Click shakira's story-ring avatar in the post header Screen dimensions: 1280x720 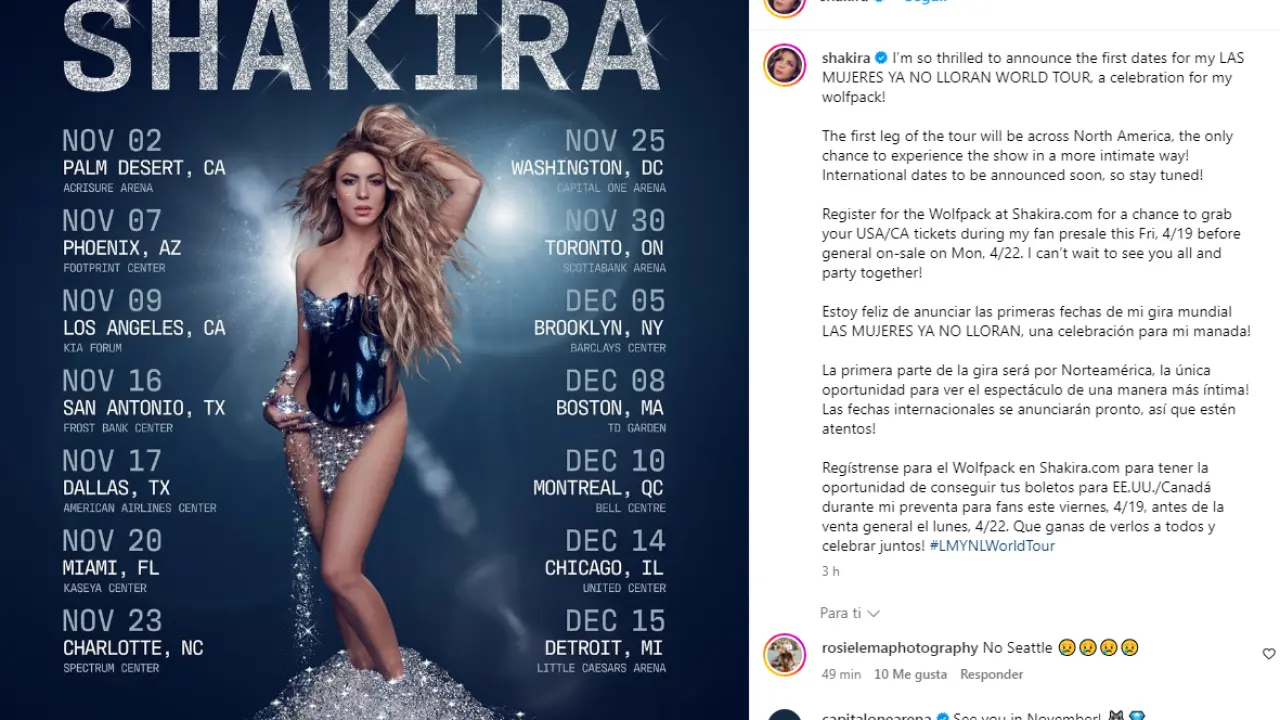[785, 3]
